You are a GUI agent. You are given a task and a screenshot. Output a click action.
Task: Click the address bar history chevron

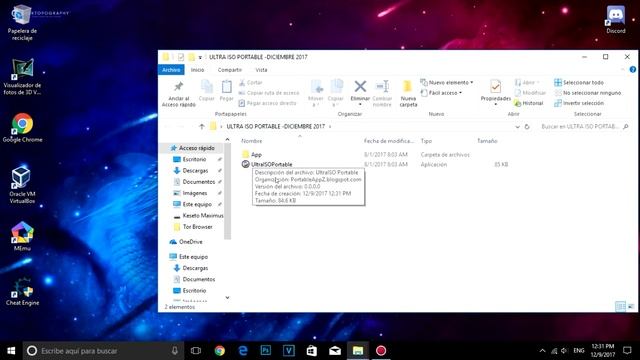pos(518,127)
